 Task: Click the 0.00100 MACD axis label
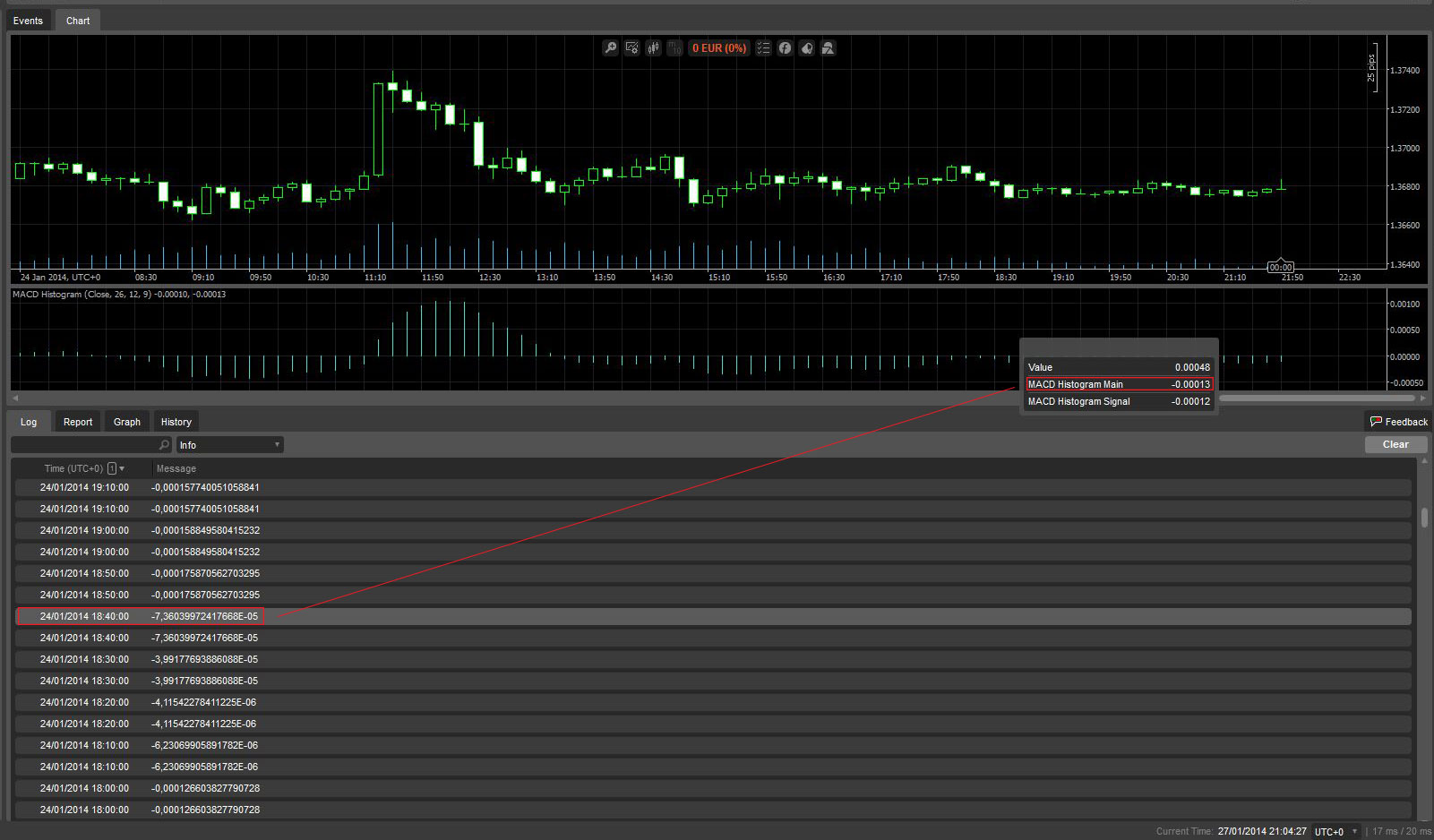(1404, 304)
